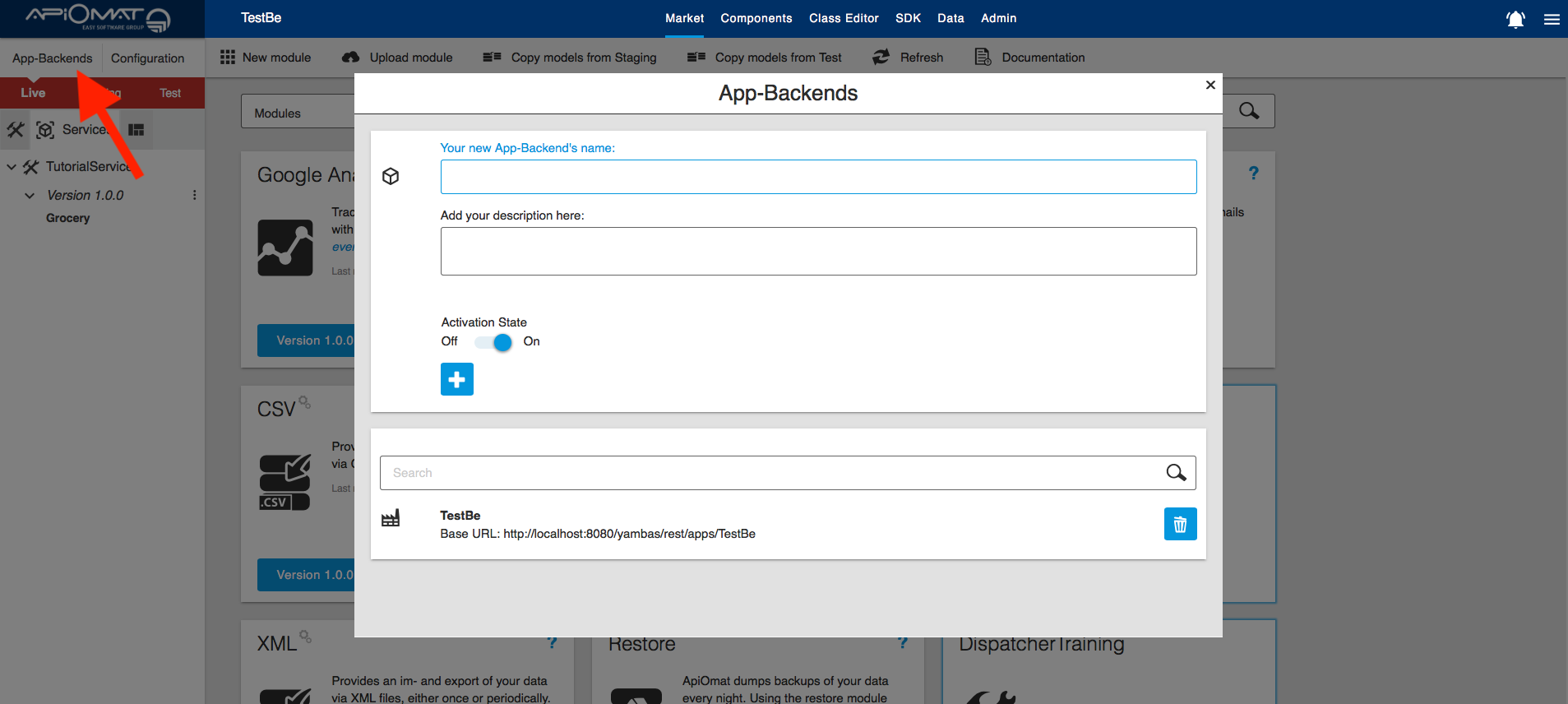This screenshot has width=1568, height=704.
Task: Click the Refresh toolbar icon
Action: [881, 57]
